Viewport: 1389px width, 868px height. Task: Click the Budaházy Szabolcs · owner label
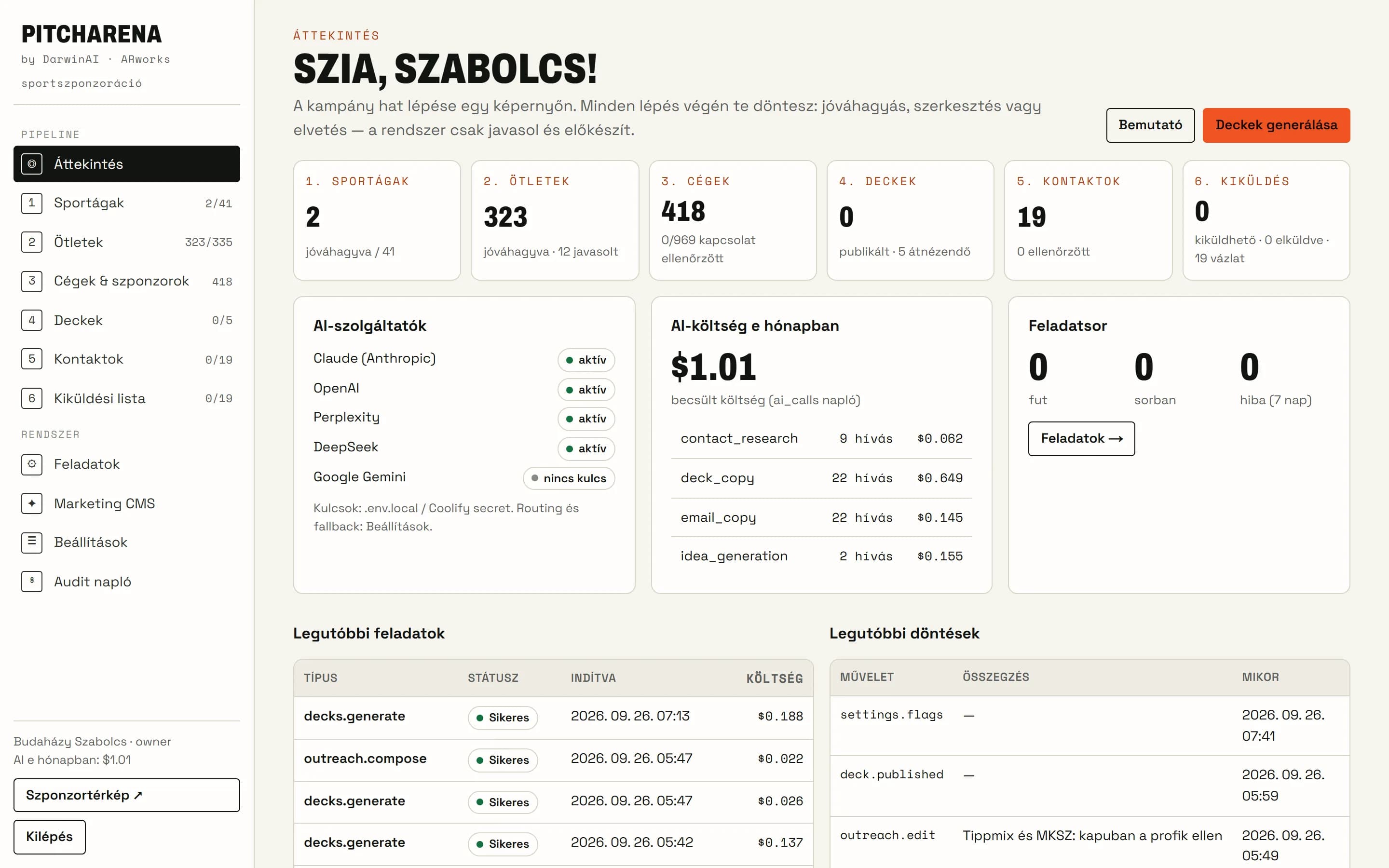(x=93, y=742)
